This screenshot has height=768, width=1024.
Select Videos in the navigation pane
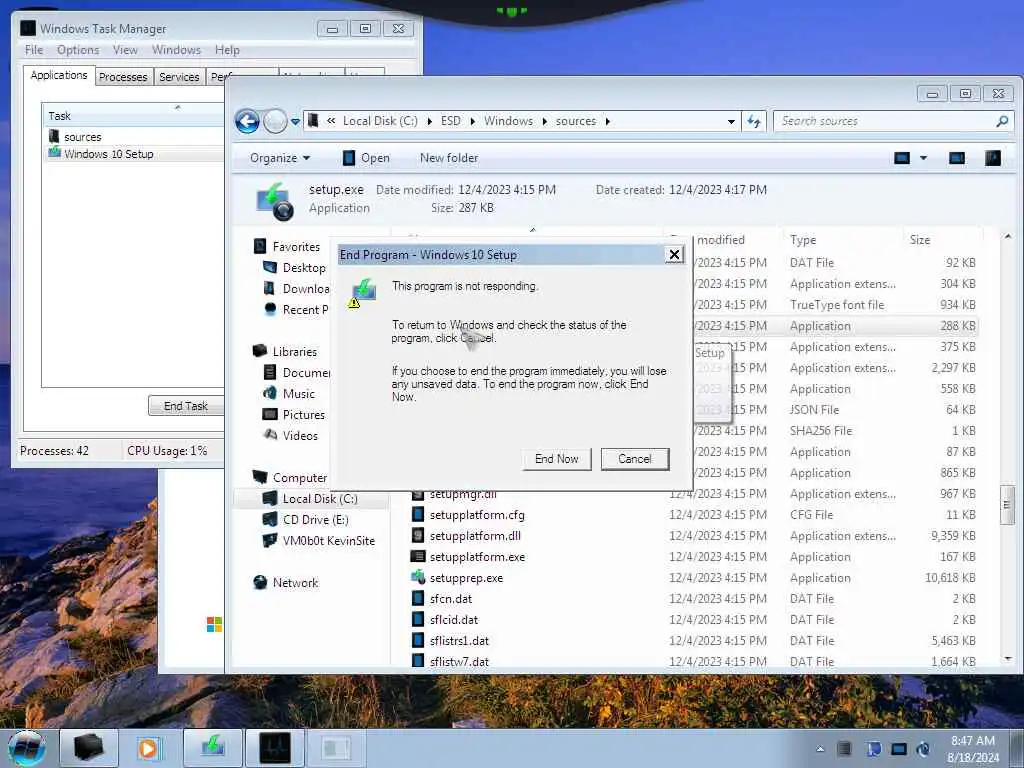[300, 436]
